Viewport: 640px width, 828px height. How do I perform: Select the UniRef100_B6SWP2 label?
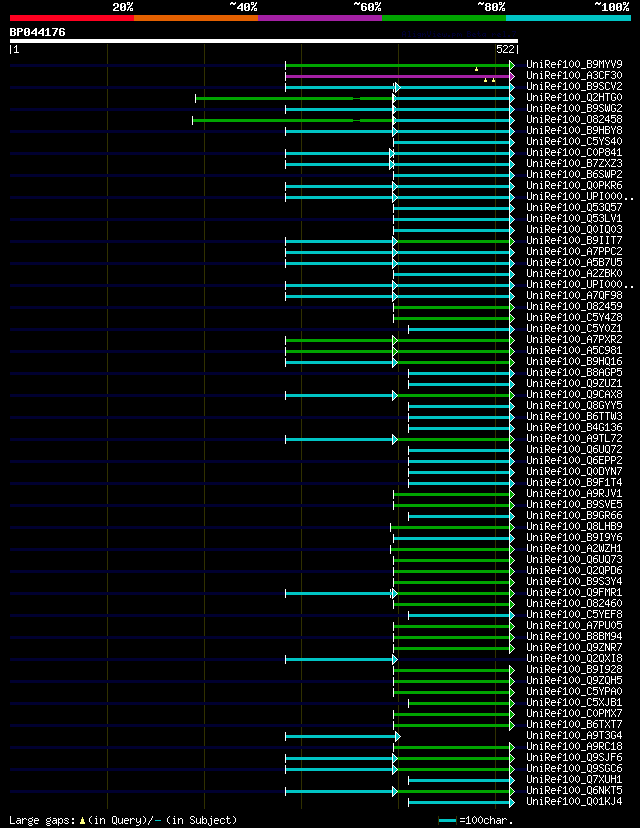pyautogui.click(x=574, y=175)
